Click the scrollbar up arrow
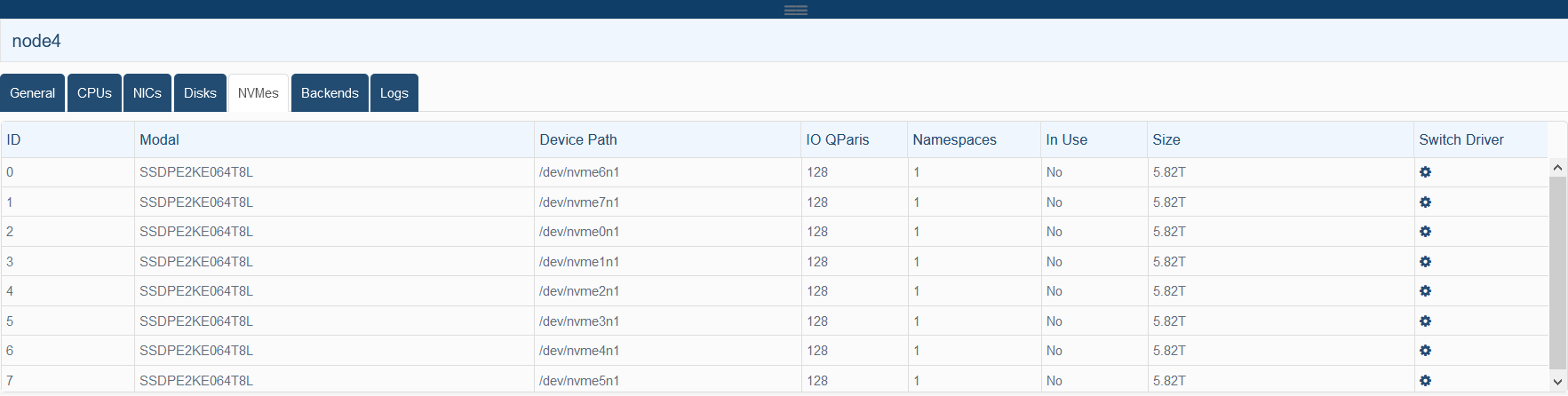This screenshot has width=1568, height=396. [x=1557, y=167]
